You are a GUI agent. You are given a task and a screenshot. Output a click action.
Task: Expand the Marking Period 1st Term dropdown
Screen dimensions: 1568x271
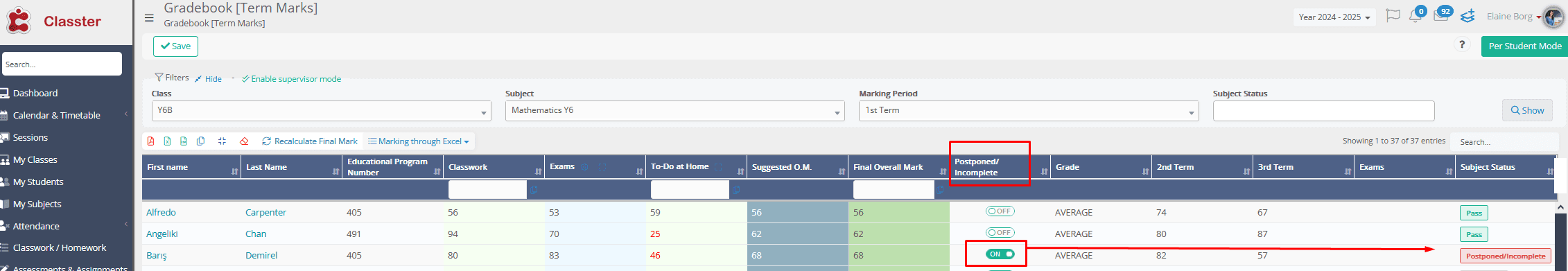coord(1029,111)
